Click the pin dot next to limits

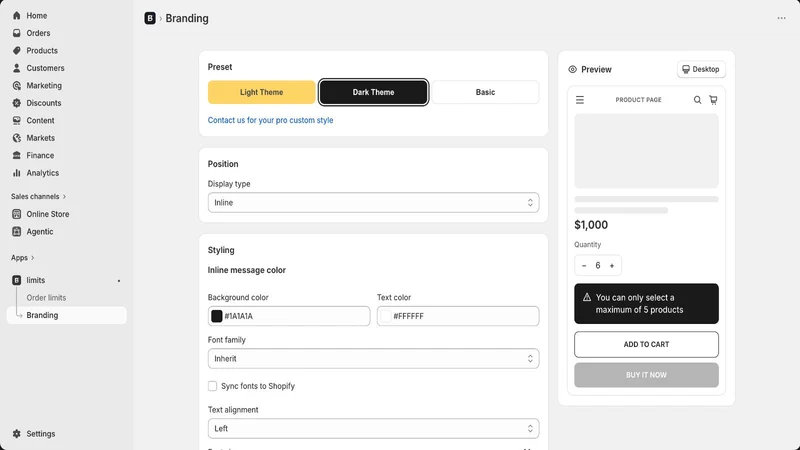pyautogui.click(x=119, y=281)
